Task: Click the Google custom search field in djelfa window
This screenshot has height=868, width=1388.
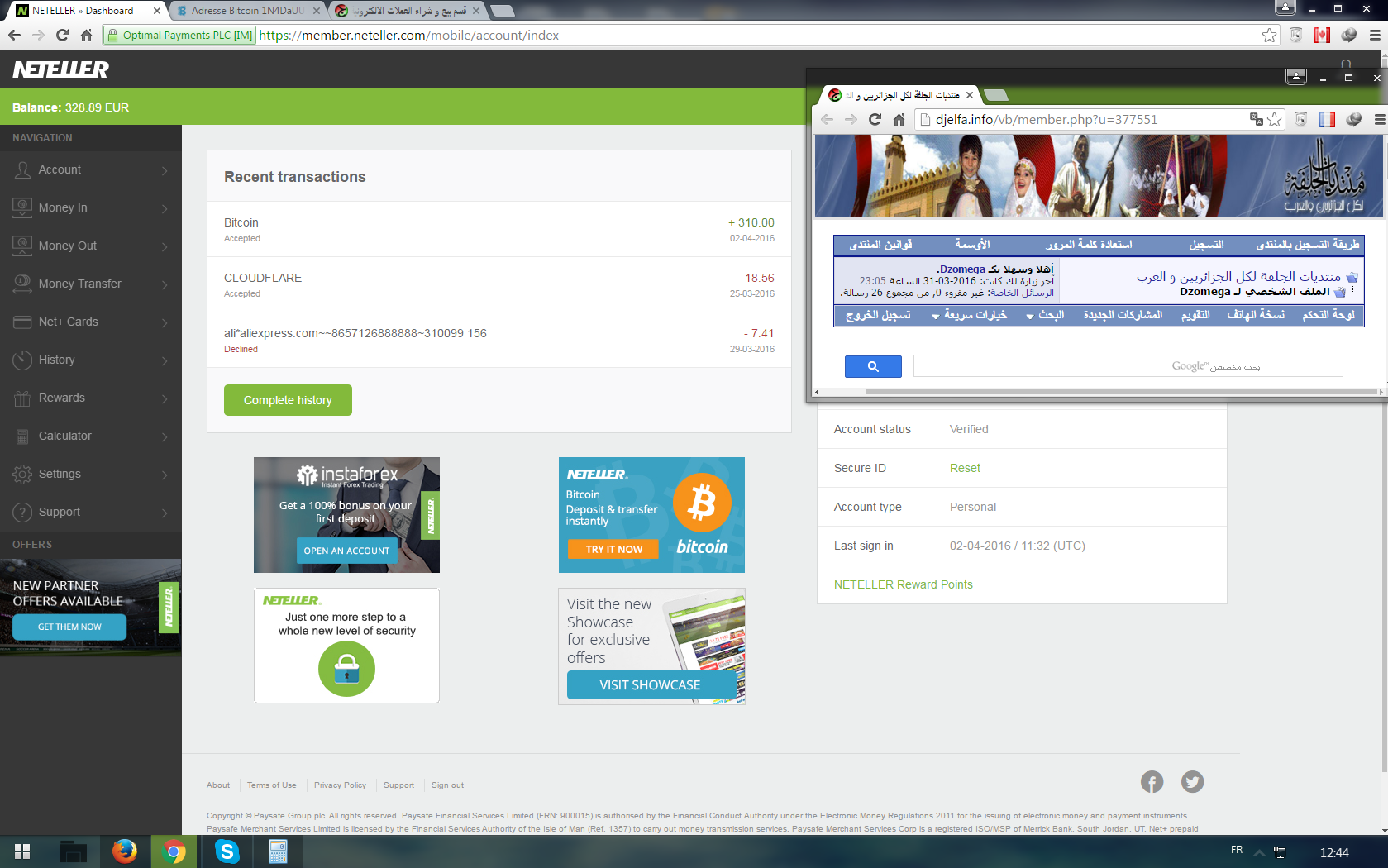Action: 1128,366
